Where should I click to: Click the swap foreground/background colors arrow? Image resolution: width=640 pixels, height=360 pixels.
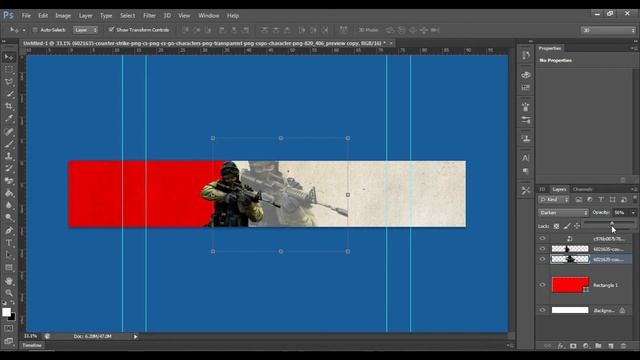pyautogui.click(x=12, y=303)
